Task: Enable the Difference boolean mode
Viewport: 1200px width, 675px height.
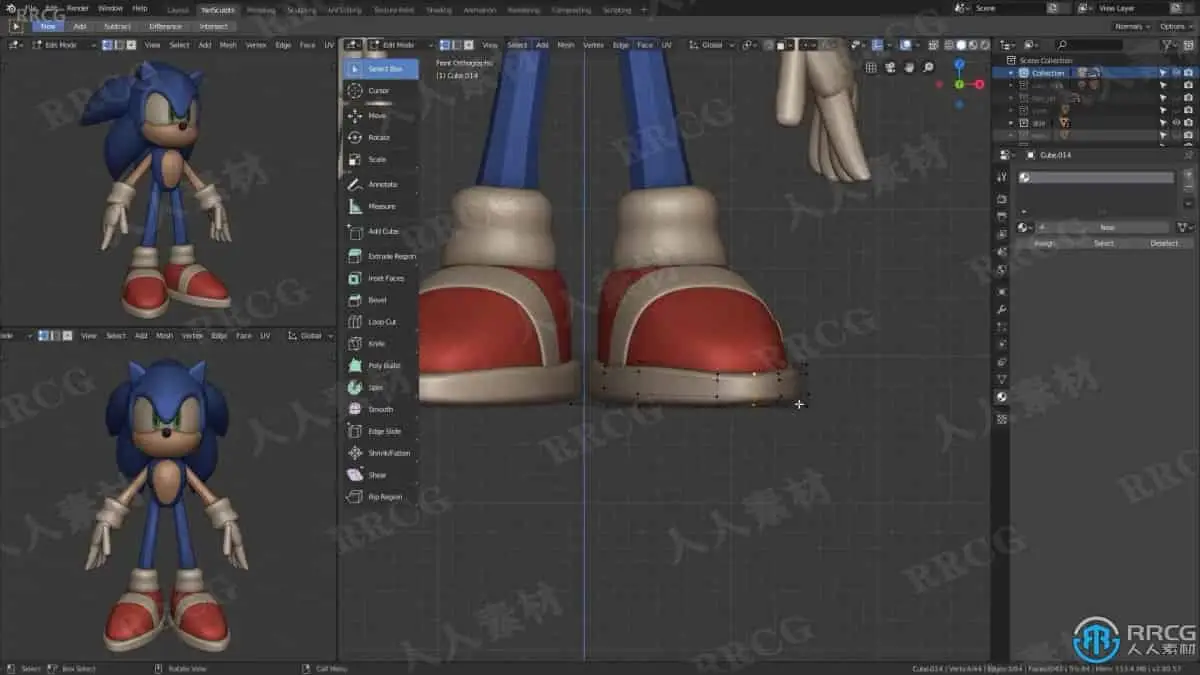Action: 165,26
